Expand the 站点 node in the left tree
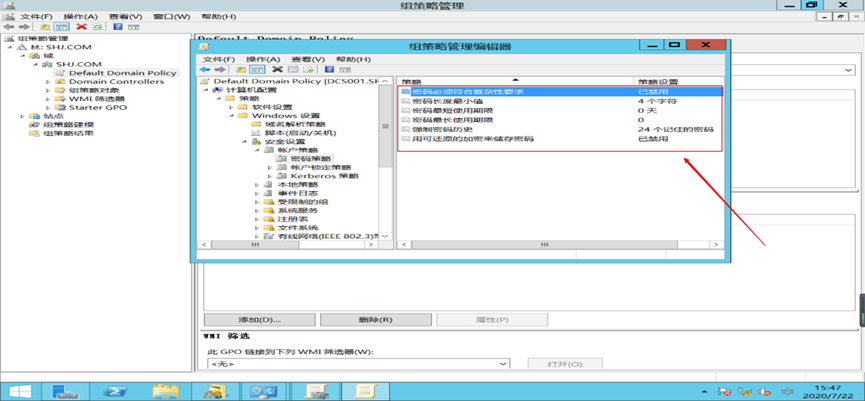The image size is (865, 401). 22,116
